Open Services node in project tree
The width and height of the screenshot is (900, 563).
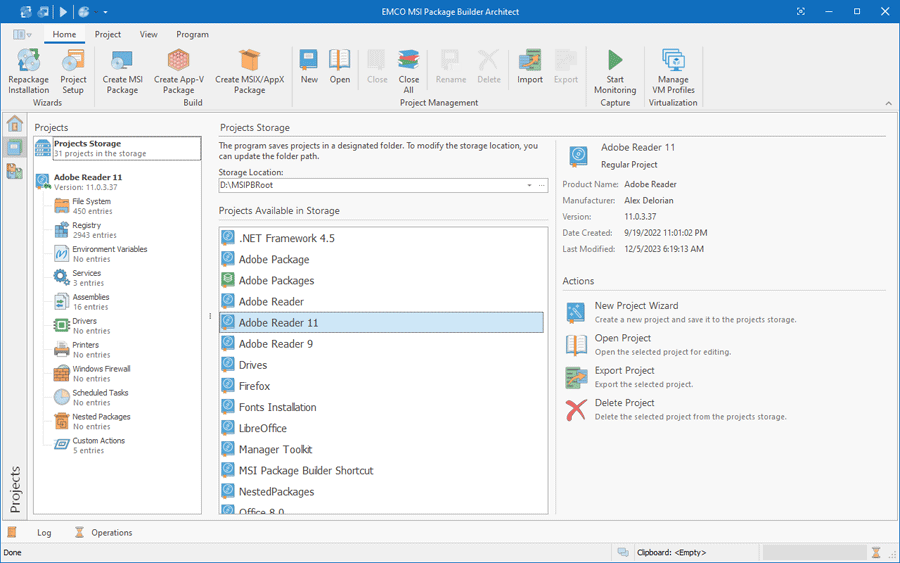(x=79, y=278)
